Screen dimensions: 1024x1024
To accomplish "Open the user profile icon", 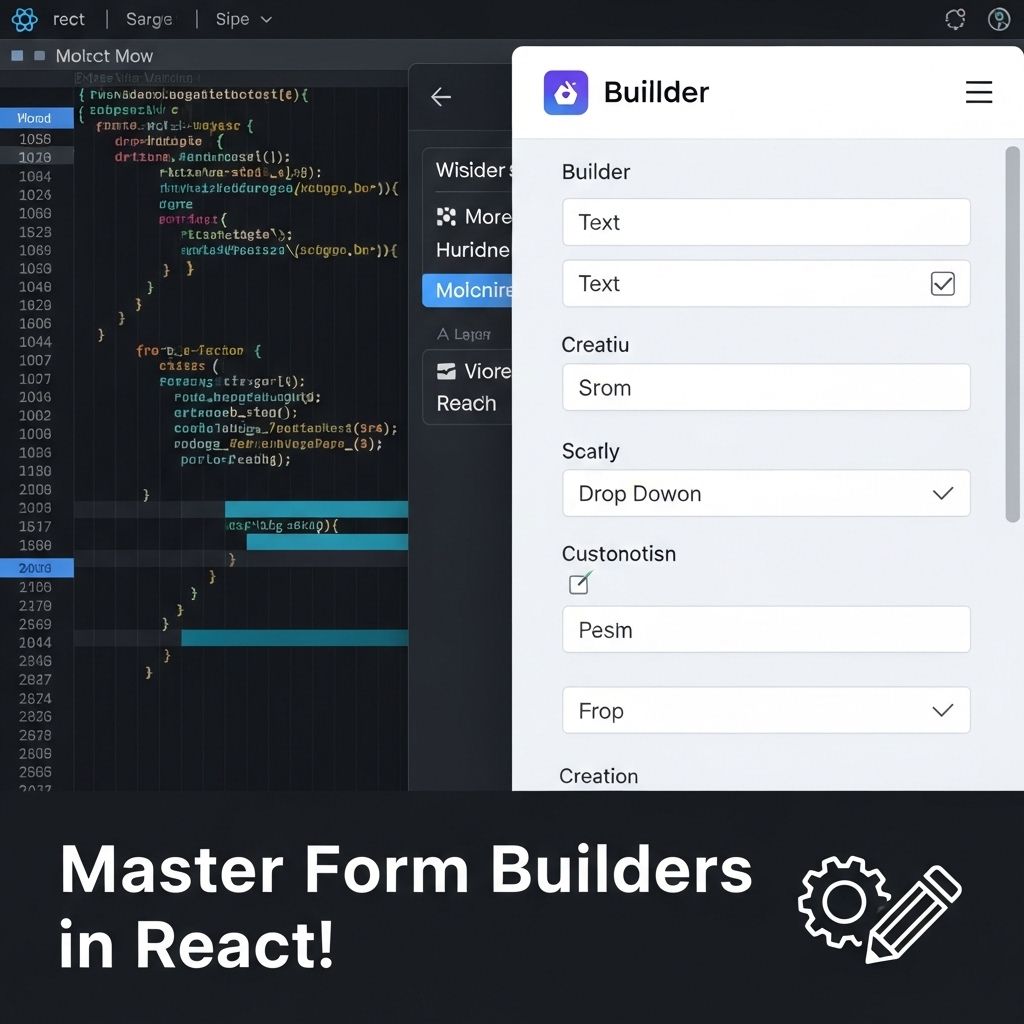I will (998, 19).
